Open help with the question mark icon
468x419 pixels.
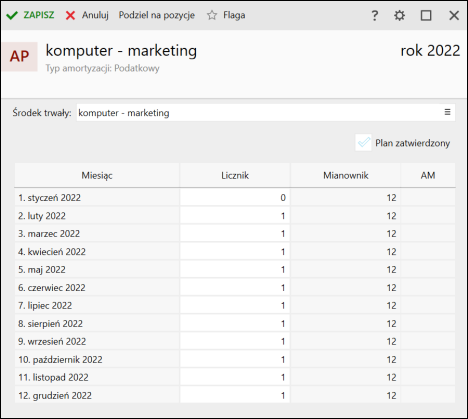point(375,15)
